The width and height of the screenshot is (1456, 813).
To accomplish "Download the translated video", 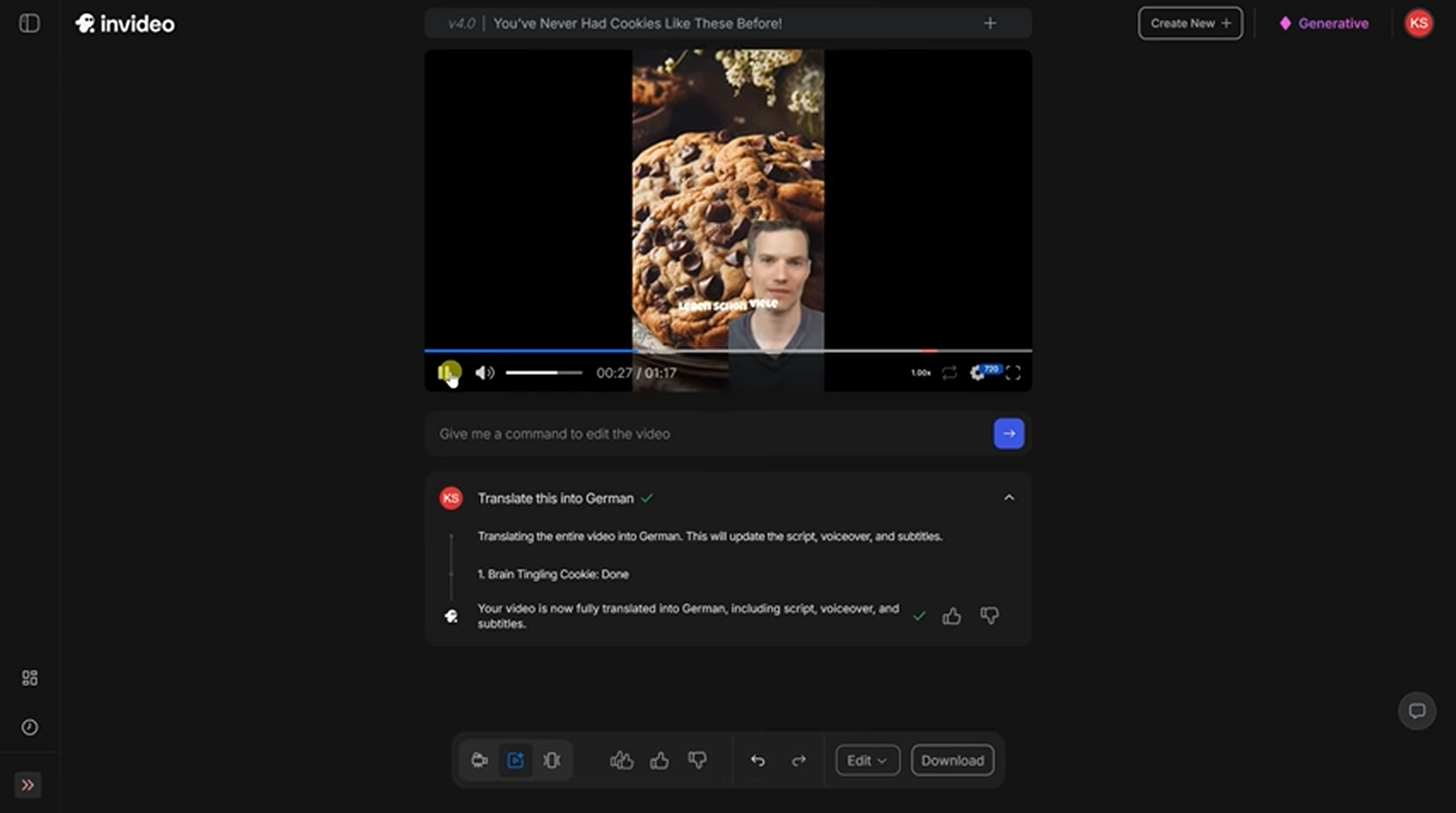I will pyautogui.click(x=951, y=760).
